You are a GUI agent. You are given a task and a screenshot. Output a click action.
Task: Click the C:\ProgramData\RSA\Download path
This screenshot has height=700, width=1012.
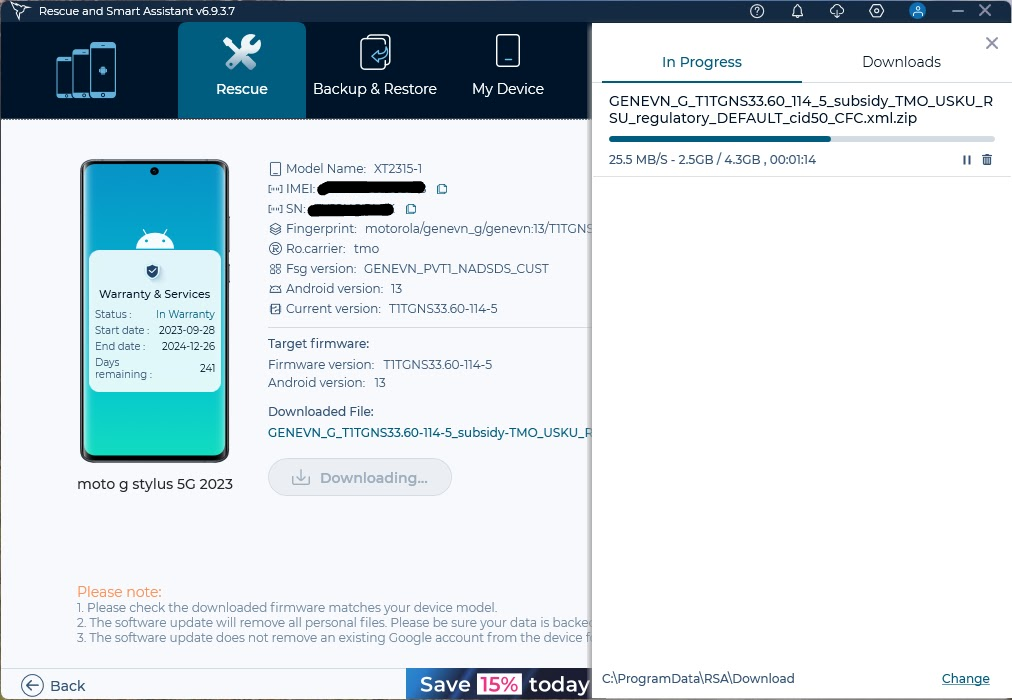698,679
